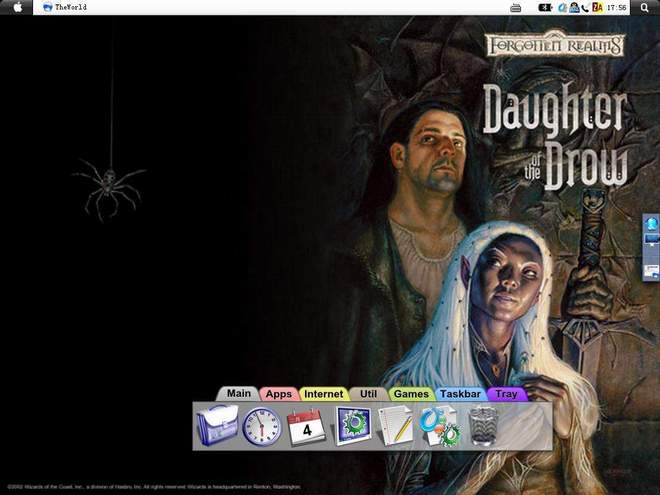Open the wire trash can icon
The height and width of the screenshot is (495, 660).
(x=484, y=426)
